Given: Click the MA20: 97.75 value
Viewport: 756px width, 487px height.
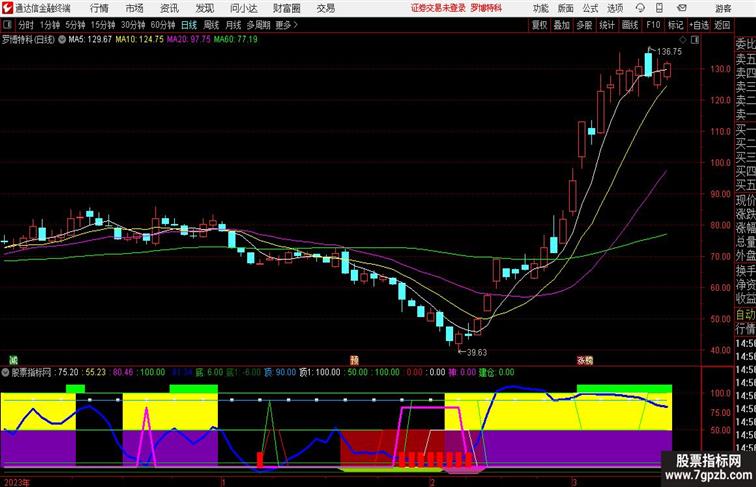Looking at the screenshot, I should [189, 40].
